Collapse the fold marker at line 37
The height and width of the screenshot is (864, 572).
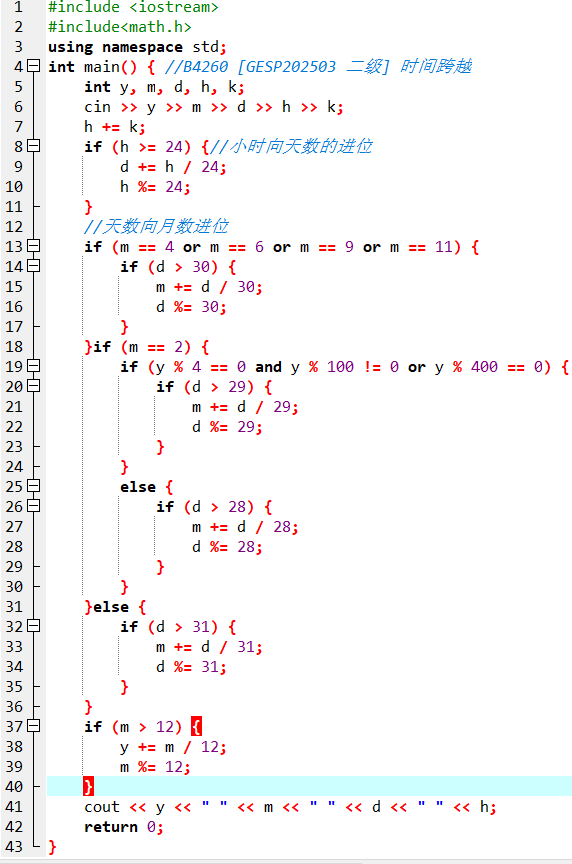coord(34,726)
